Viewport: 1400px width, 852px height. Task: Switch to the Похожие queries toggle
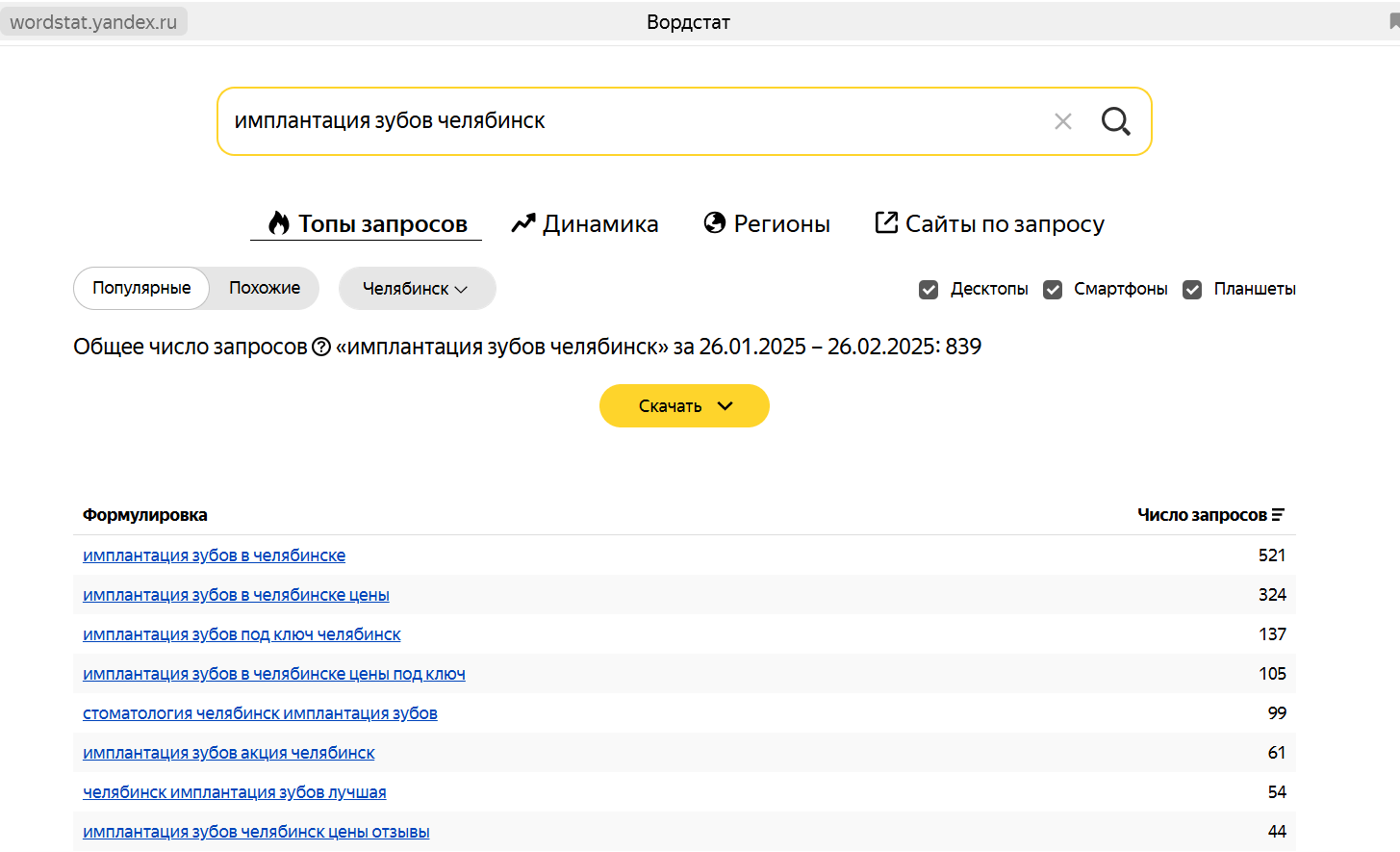pyautogui.click(x=265, y=288)
